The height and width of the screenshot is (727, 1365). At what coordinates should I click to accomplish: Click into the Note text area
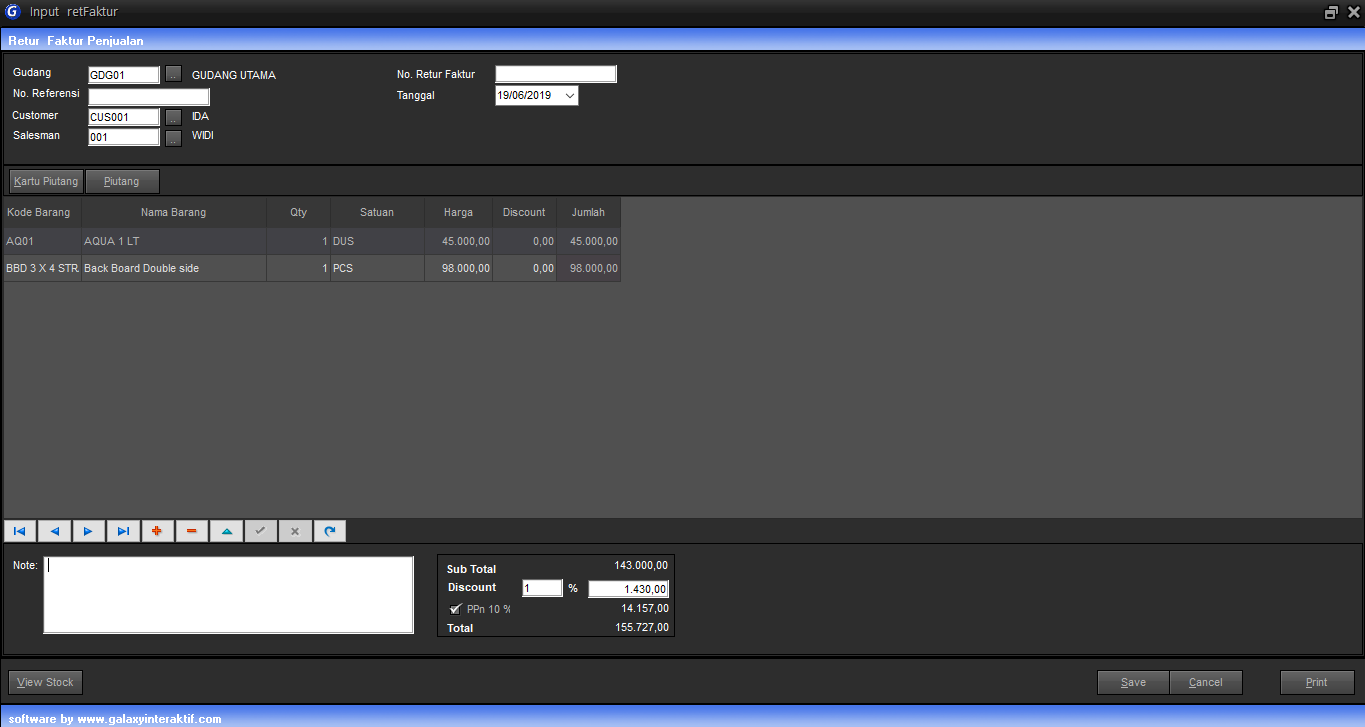(228, 595)
